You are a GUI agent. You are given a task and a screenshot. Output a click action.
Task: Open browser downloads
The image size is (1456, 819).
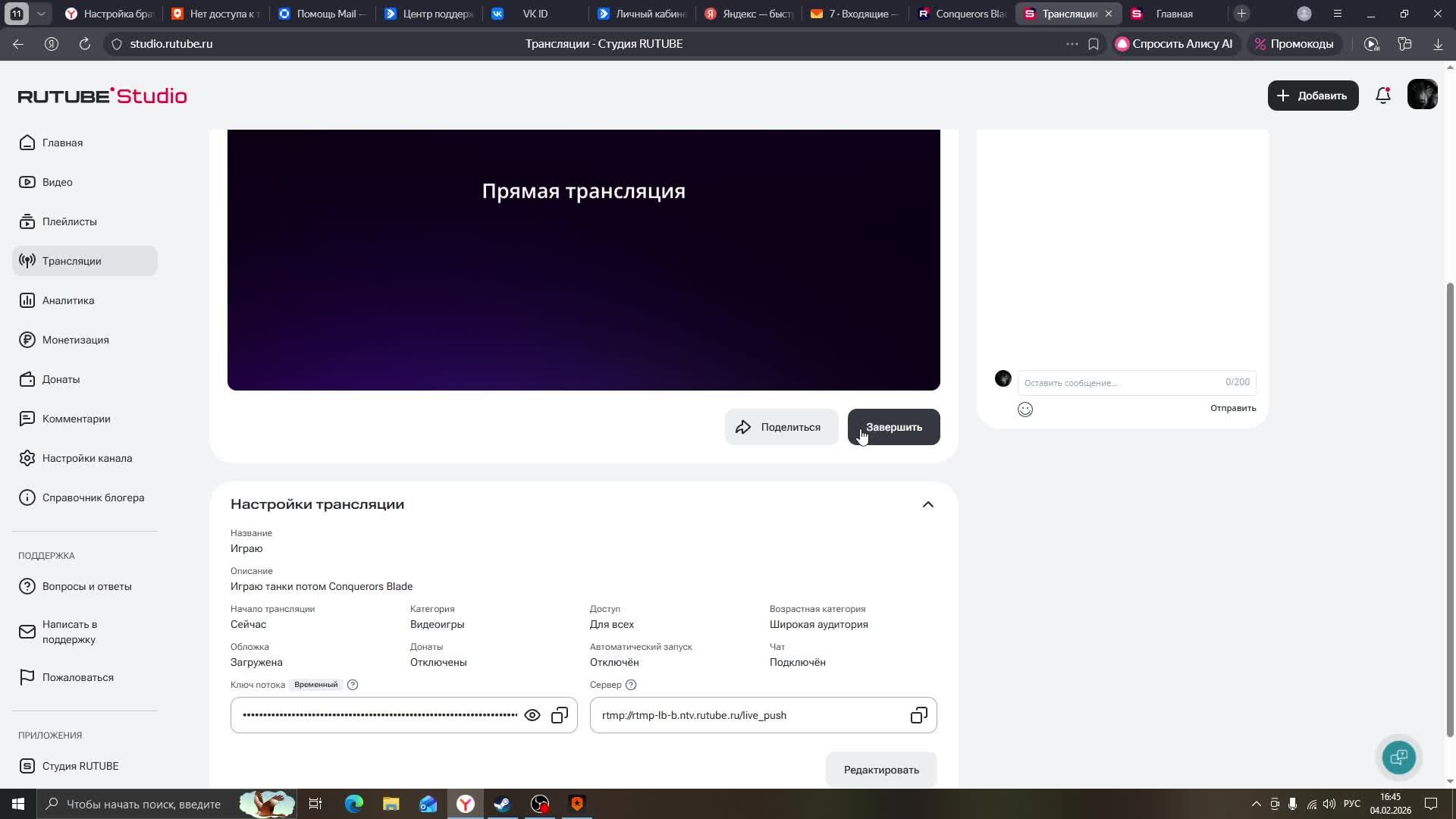click(x=1438, y=44)
